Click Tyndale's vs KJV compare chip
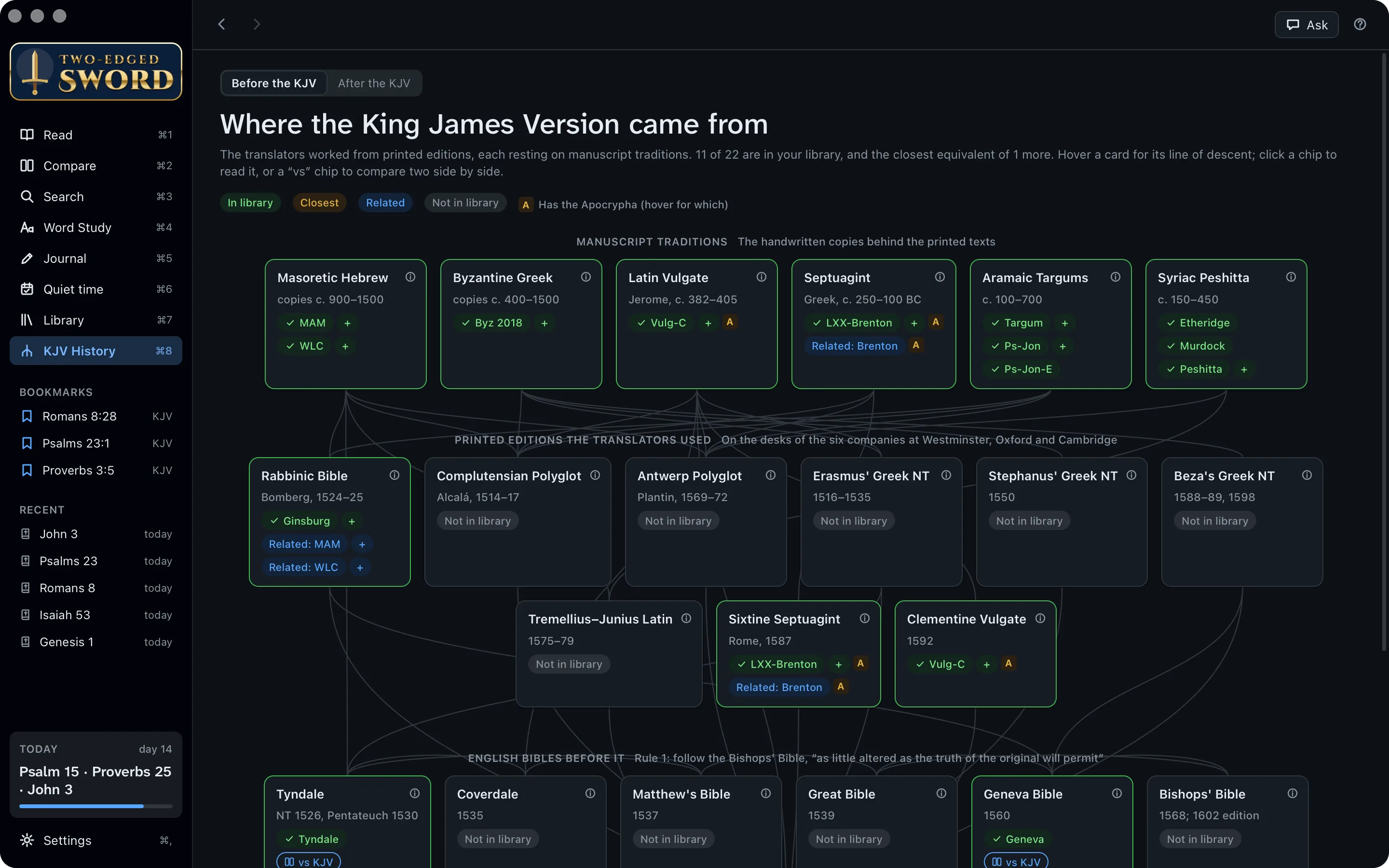The image size is (1389, 868). pyautogui.click(x=309, y=861)
